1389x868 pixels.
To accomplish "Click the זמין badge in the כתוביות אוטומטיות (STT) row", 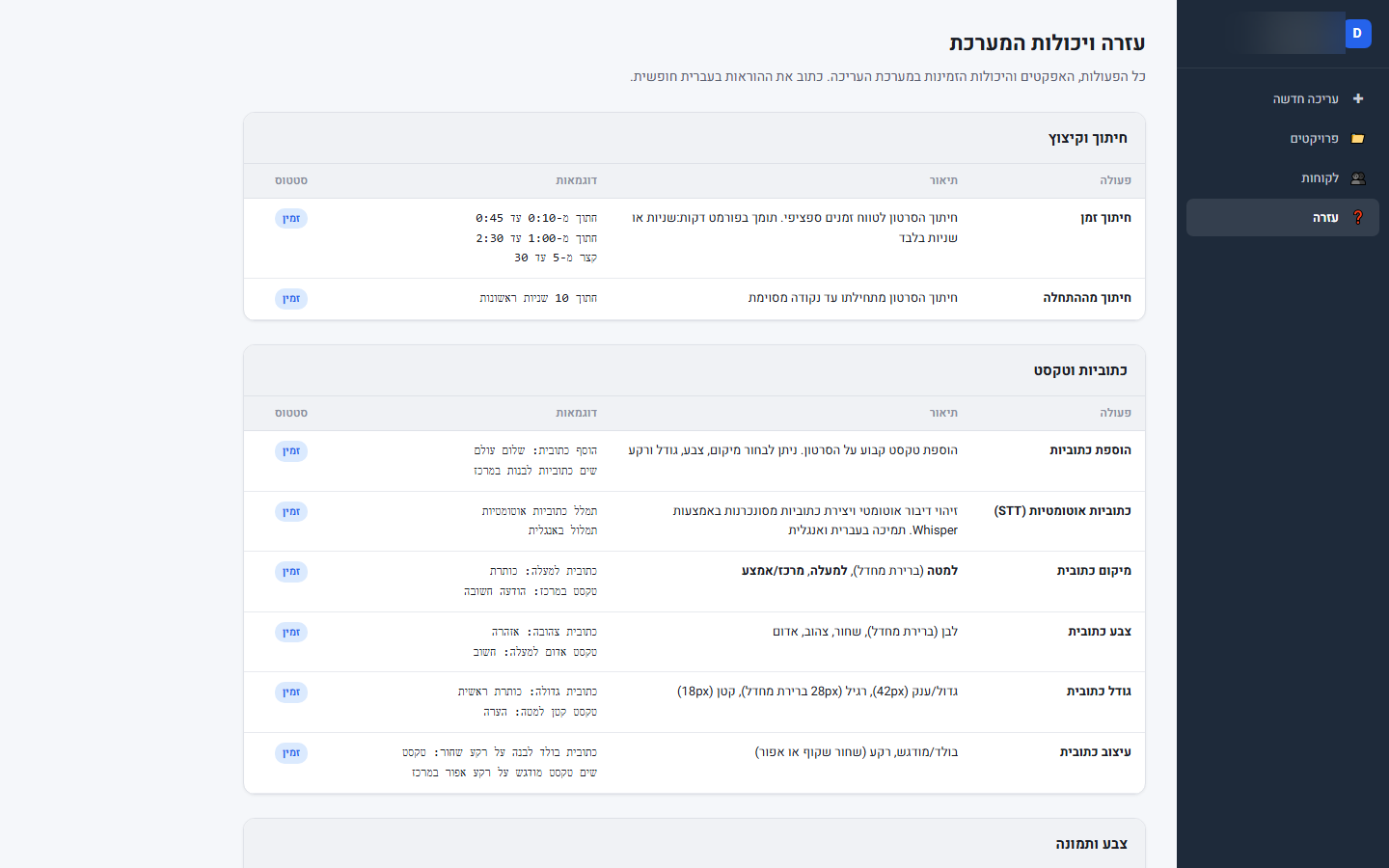I will pyautogui.click(x=291, y=511).
